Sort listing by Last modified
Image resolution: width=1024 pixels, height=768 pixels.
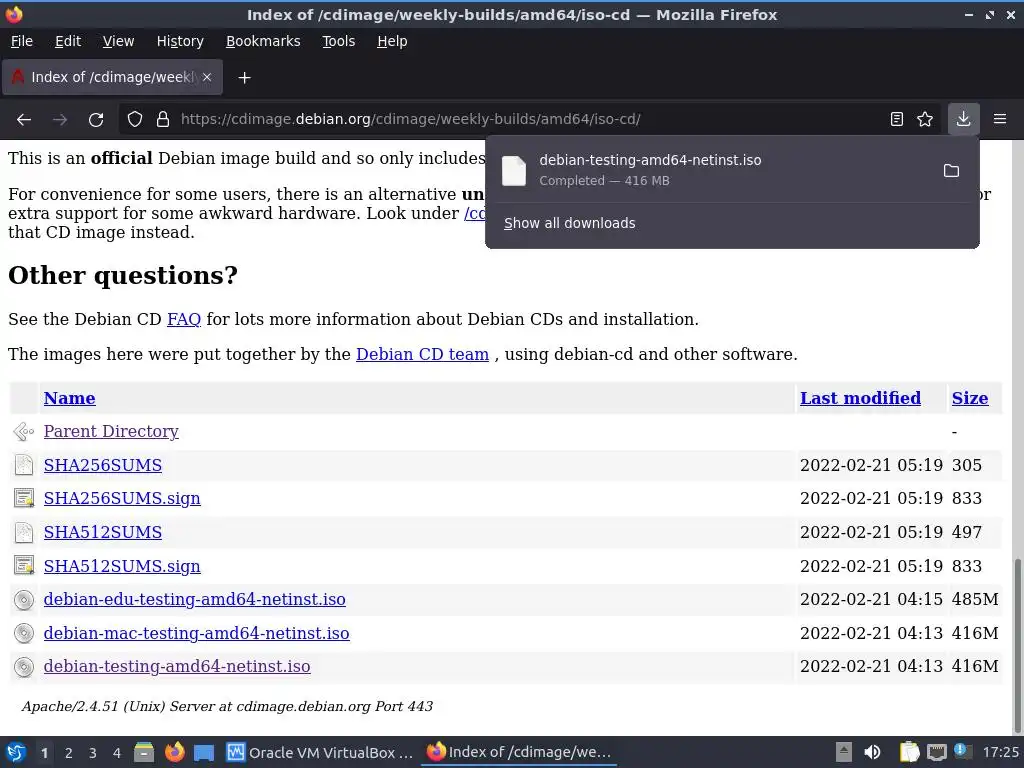(x=860, y=398)
